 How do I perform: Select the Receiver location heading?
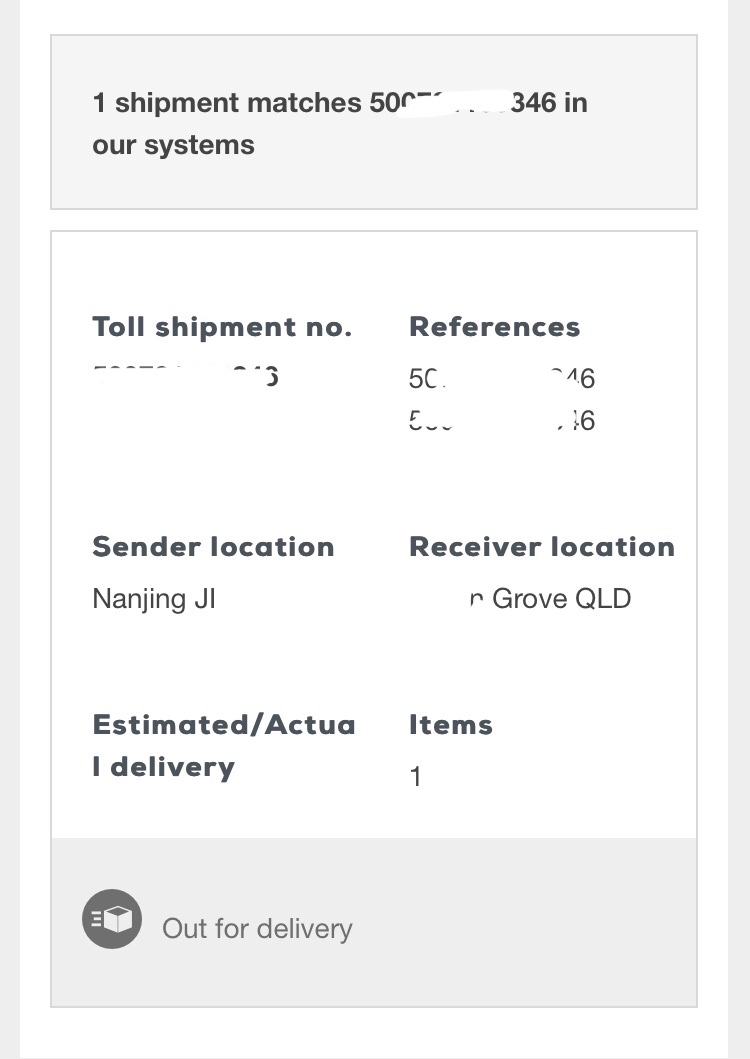click(542, 547)
